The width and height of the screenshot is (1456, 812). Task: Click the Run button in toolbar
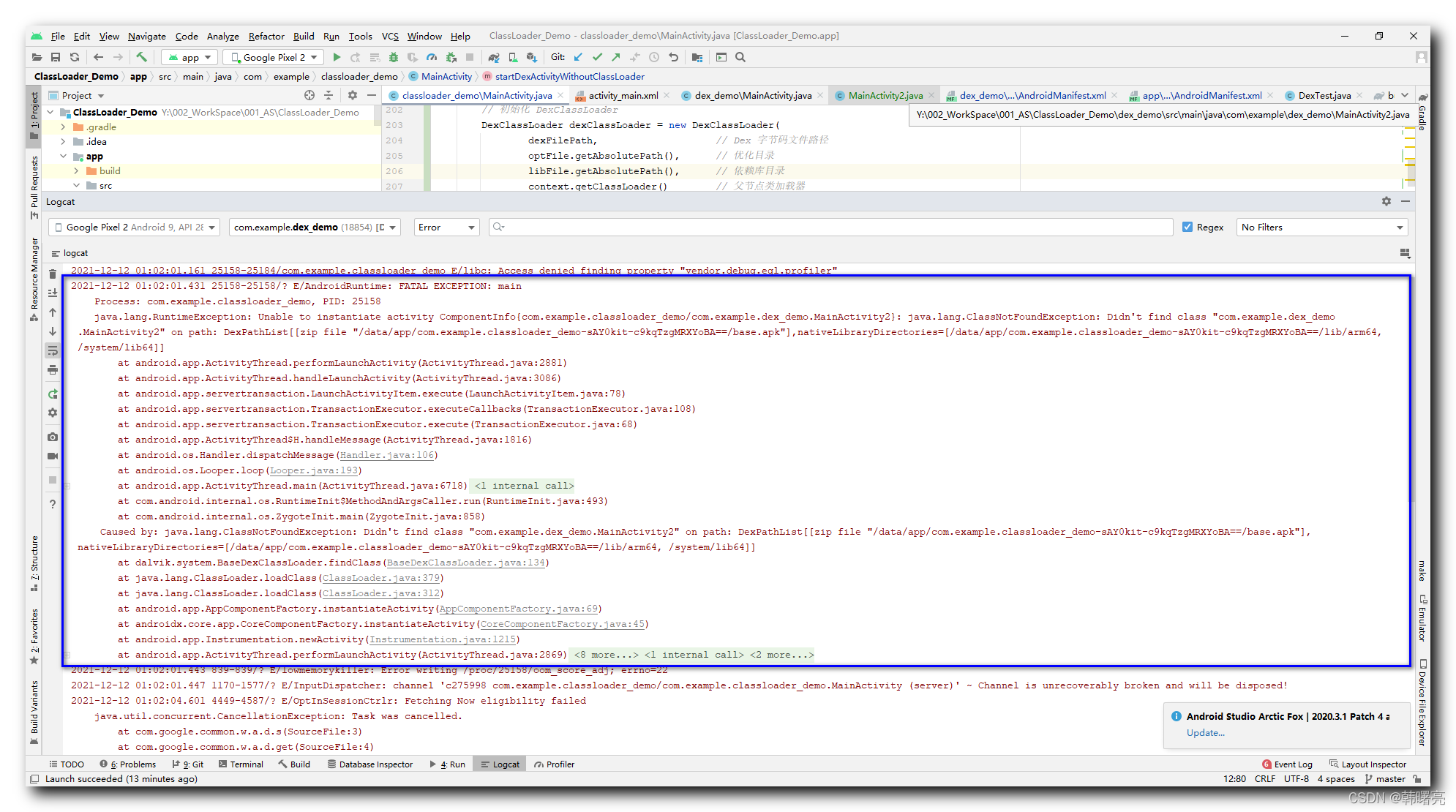[336, 57]
